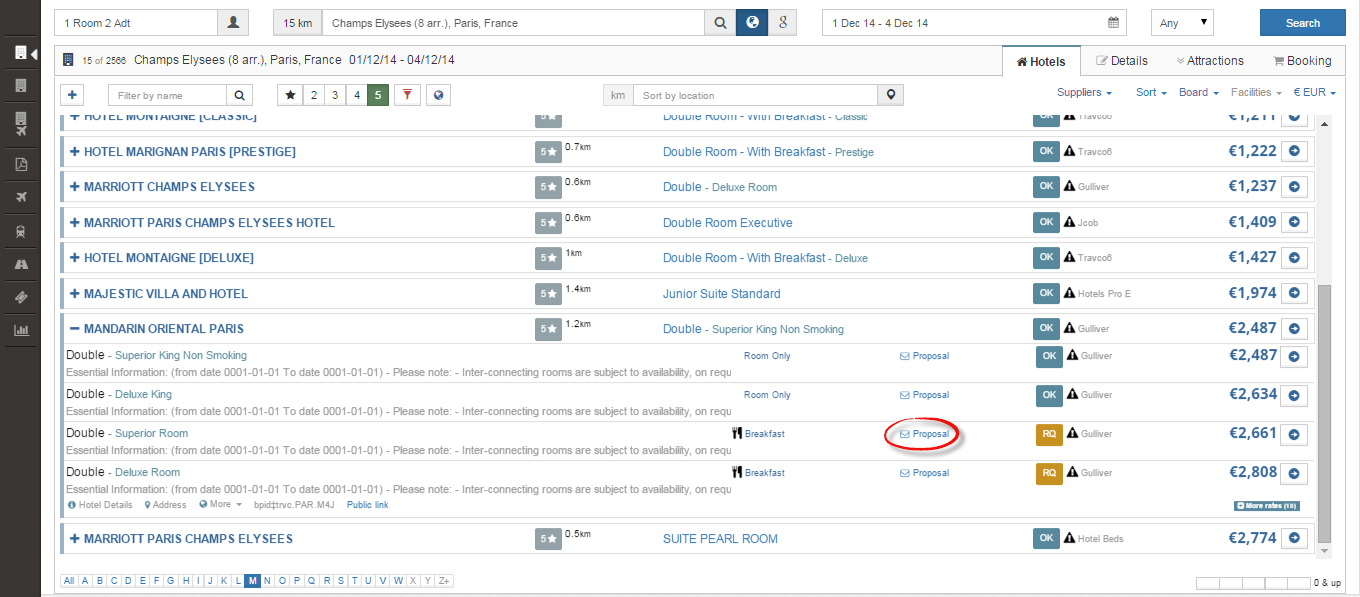1360x597 pixels.
Task: Click the active hotel icon in sidebar
Action: click(x=20, y=53)
